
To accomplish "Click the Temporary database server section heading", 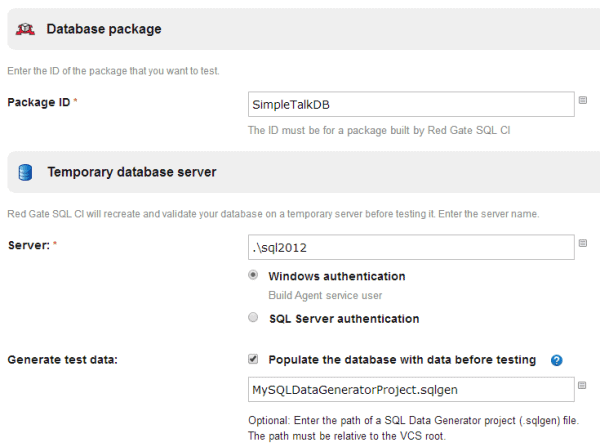I will 132,173.
